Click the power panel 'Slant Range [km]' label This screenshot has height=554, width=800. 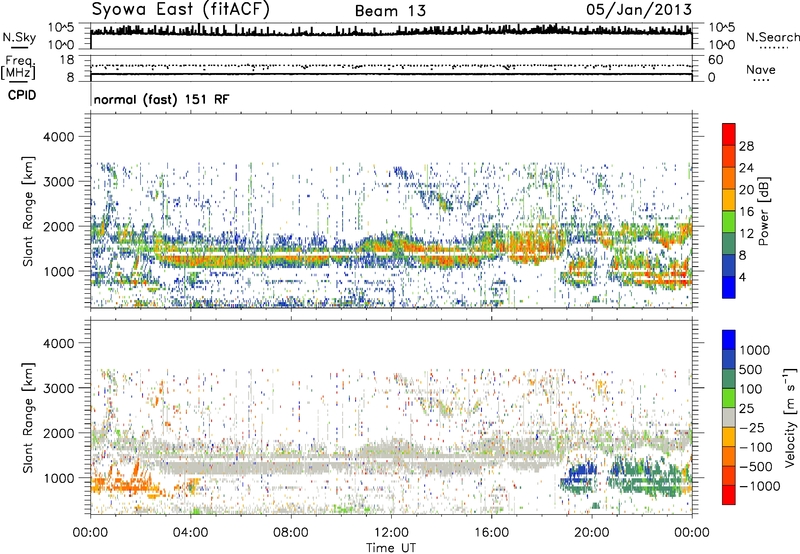pos(28,211)
